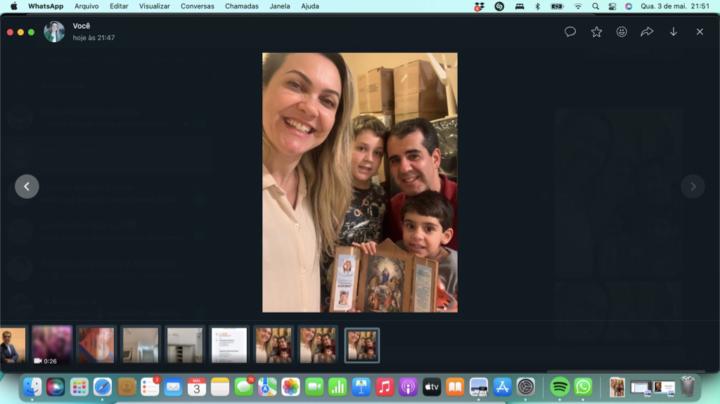Open the Apple menu
Screen dimensions: 720x404
click(14, 6)
